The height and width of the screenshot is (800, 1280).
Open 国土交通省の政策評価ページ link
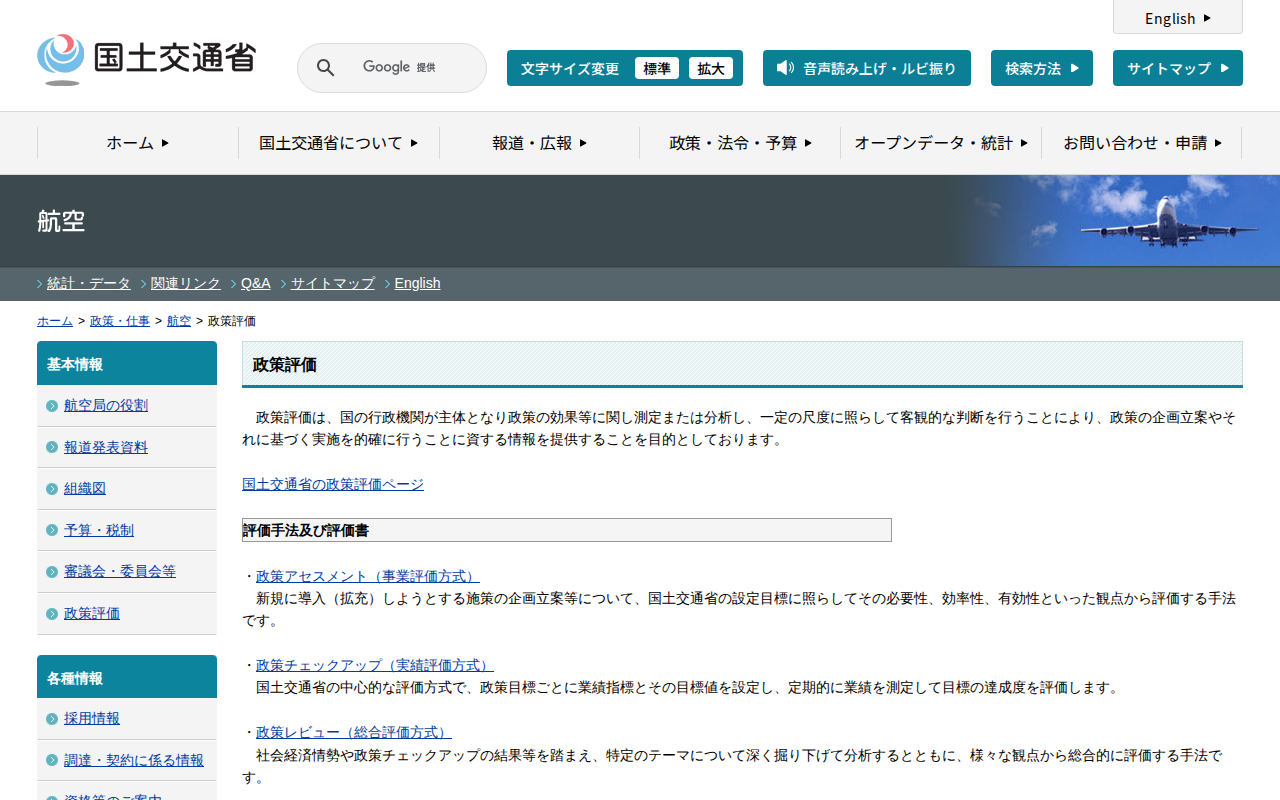pyautogui.click(x=333, y=484)
